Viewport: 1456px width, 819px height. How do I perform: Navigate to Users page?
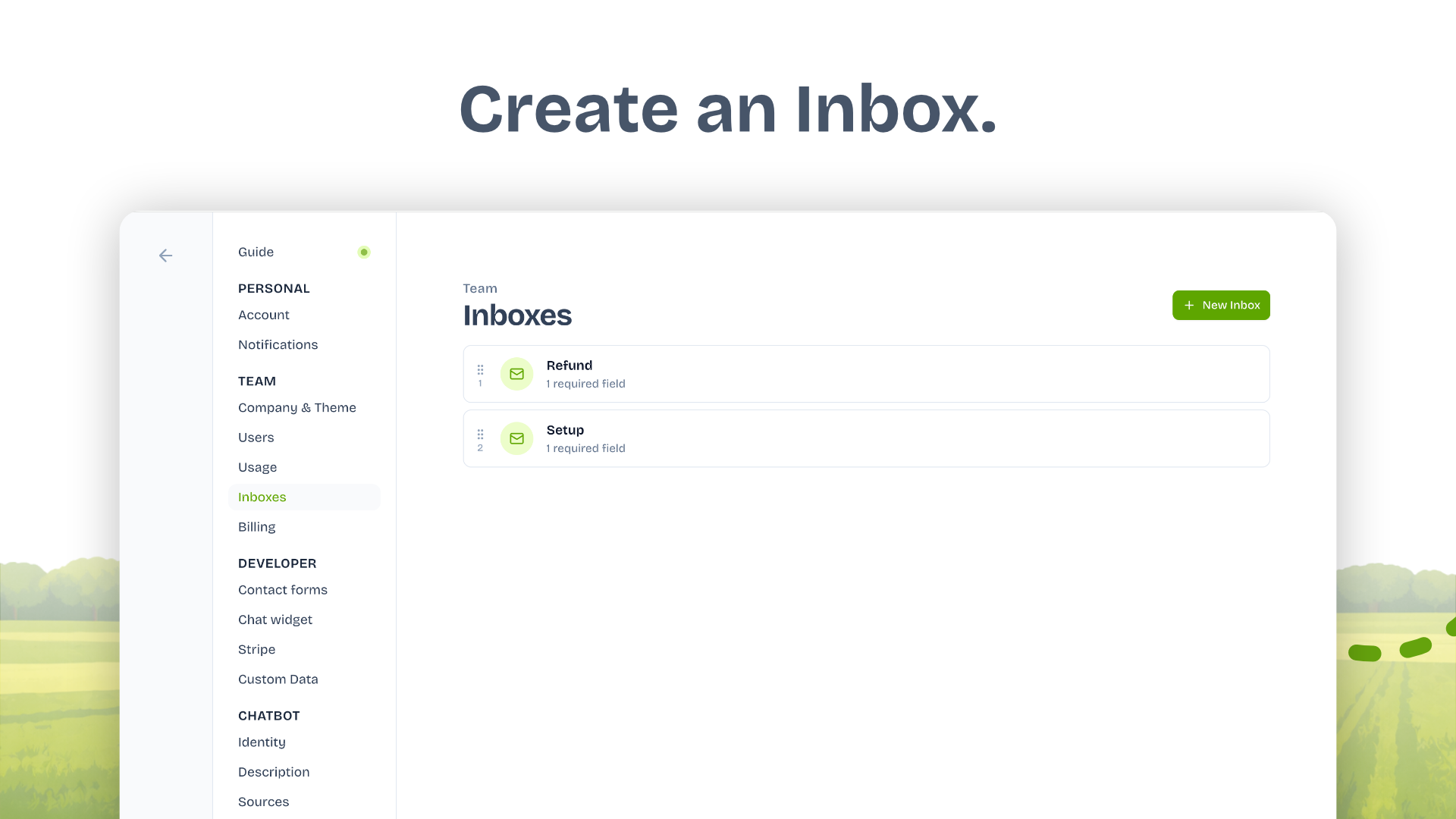tap(256, 438)
